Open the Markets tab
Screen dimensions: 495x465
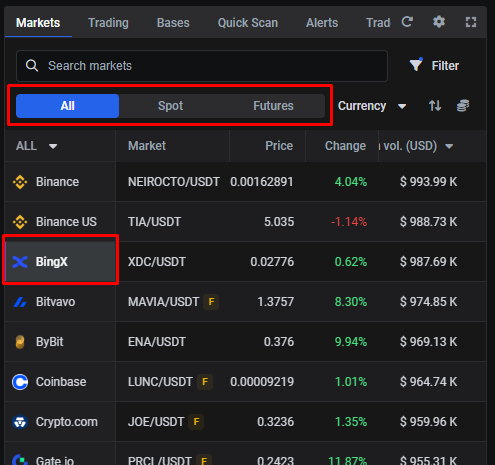click(x=38, y=23)
